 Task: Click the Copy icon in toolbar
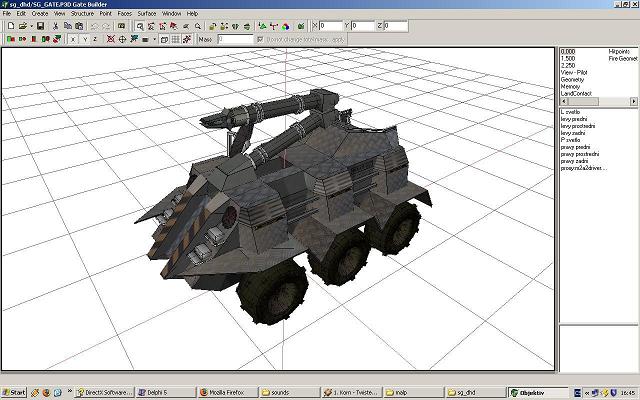(68, 26)
